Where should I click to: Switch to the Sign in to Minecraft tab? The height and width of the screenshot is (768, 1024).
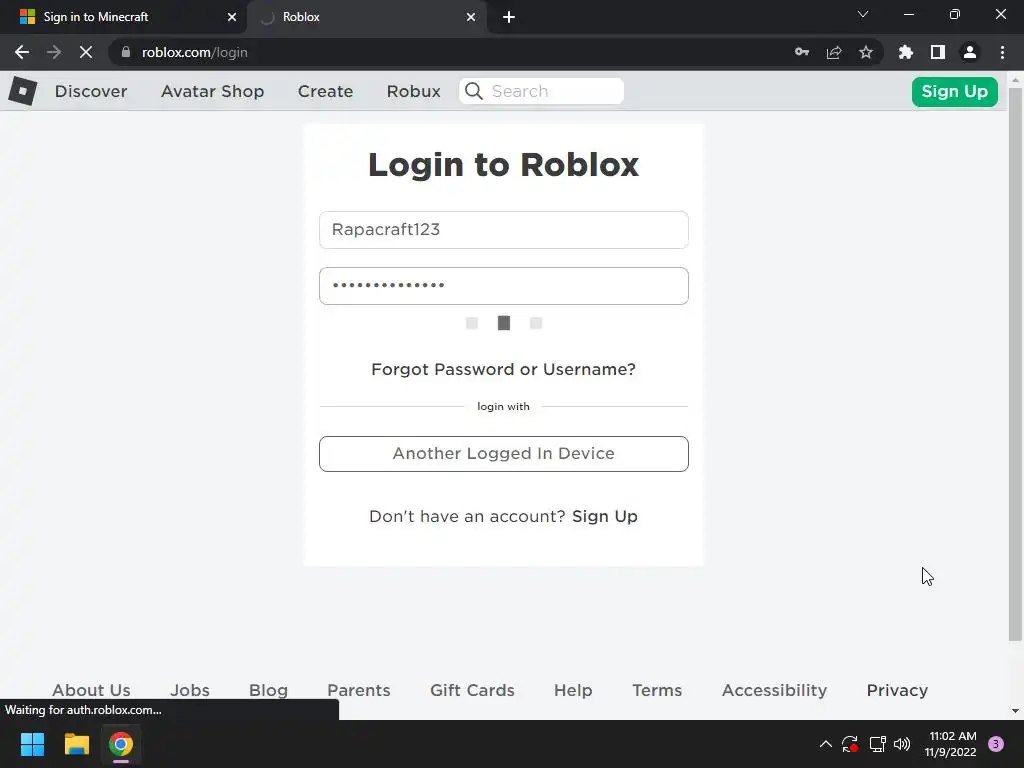(123, 17)
